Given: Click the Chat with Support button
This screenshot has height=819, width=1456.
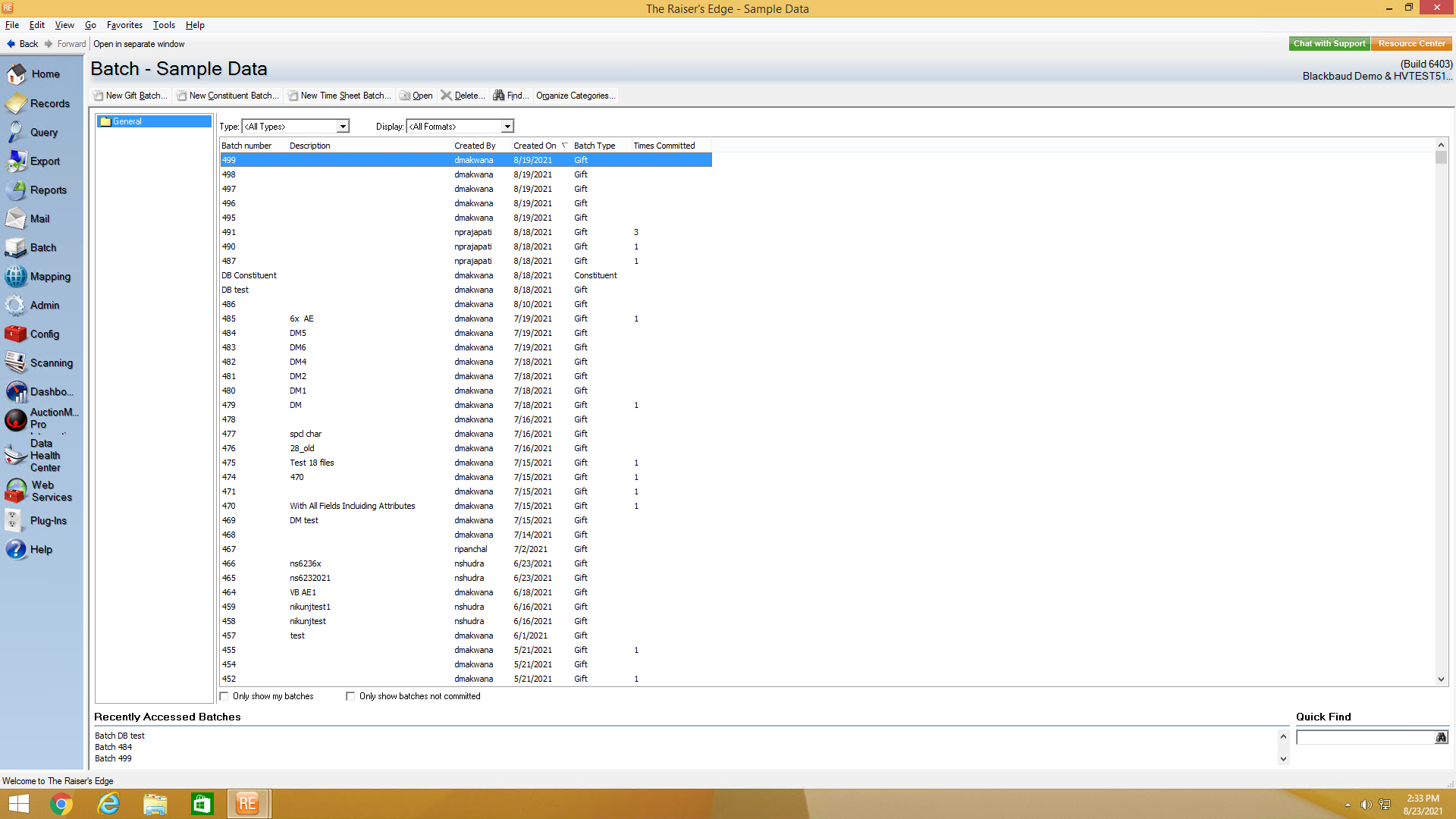Looking at the screenshot, I should pos(1329,44).
